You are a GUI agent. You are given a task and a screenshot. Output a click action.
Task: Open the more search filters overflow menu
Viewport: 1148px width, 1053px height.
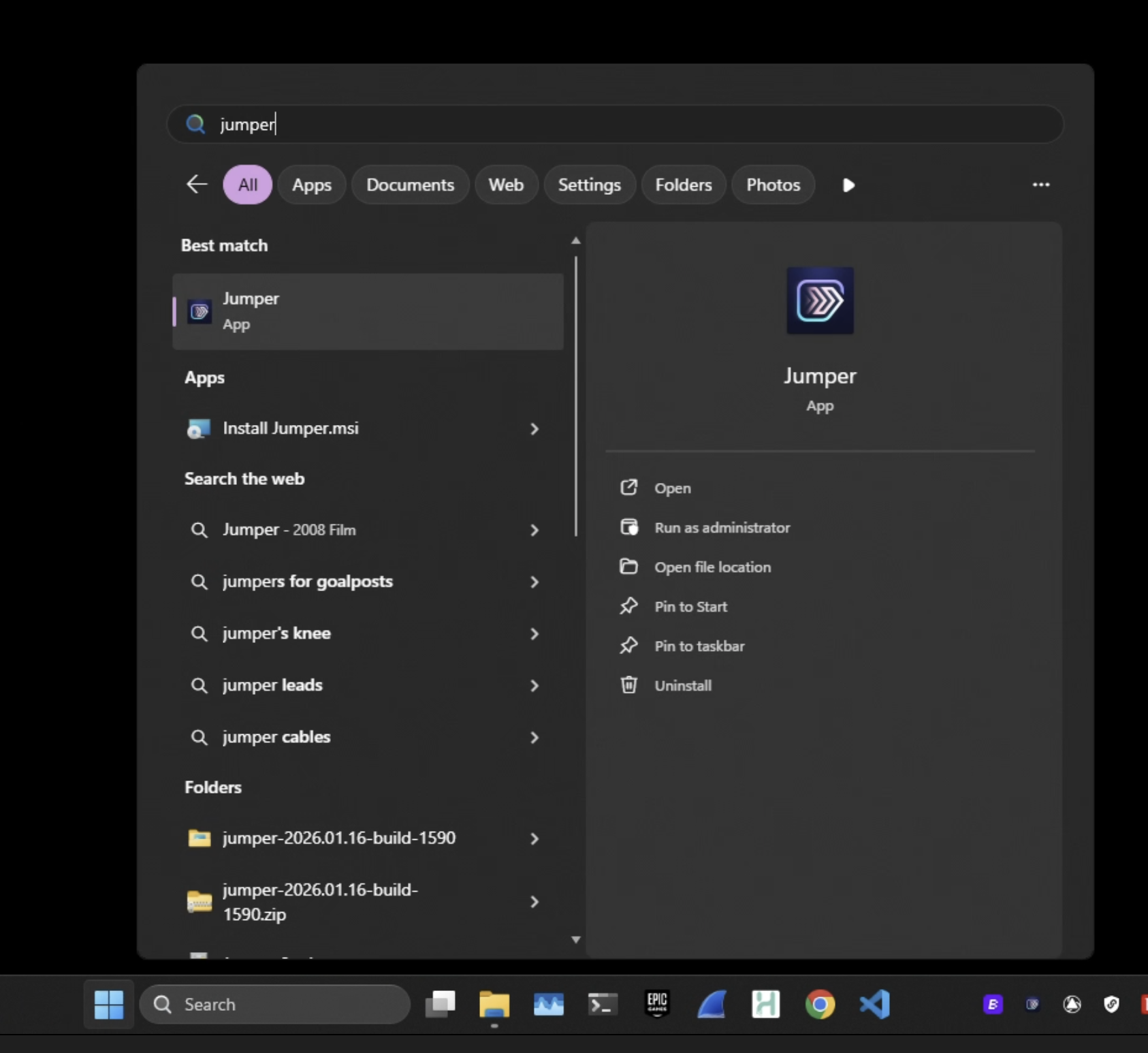coord(1041,185)
